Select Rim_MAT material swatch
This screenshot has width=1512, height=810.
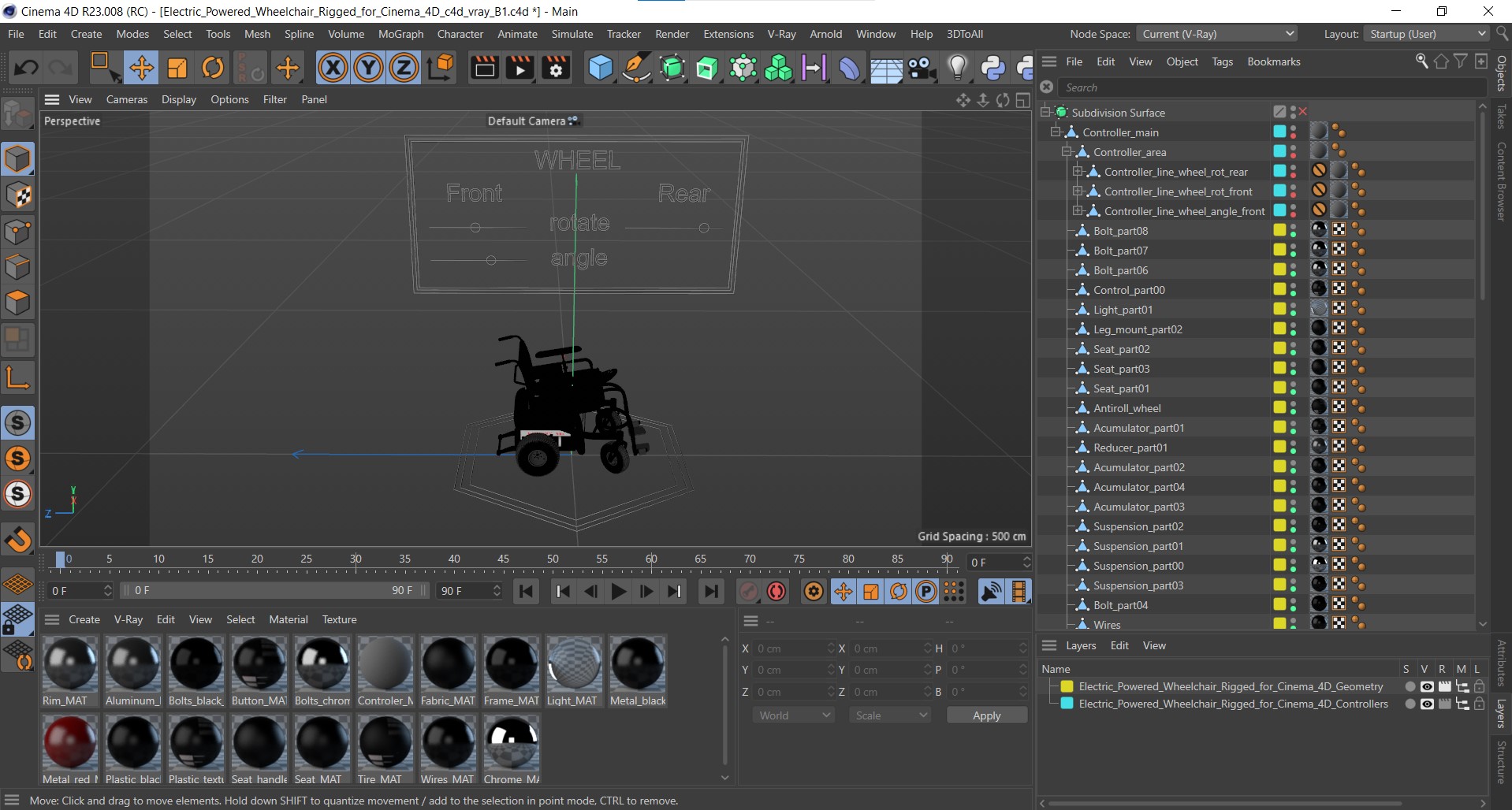[70, 664]
